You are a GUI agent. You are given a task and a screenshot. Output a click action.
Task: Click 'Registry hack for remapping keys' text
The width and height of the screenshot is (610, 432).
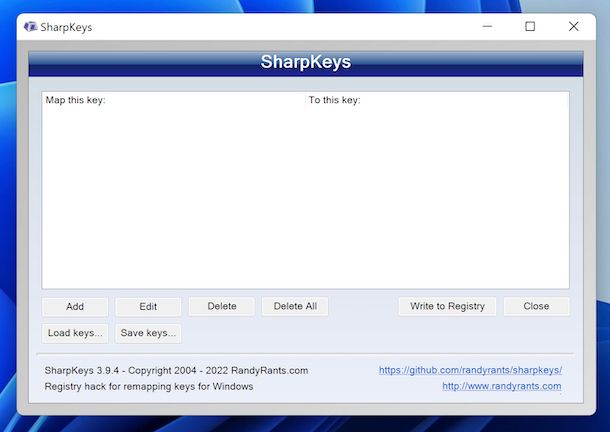149,386
